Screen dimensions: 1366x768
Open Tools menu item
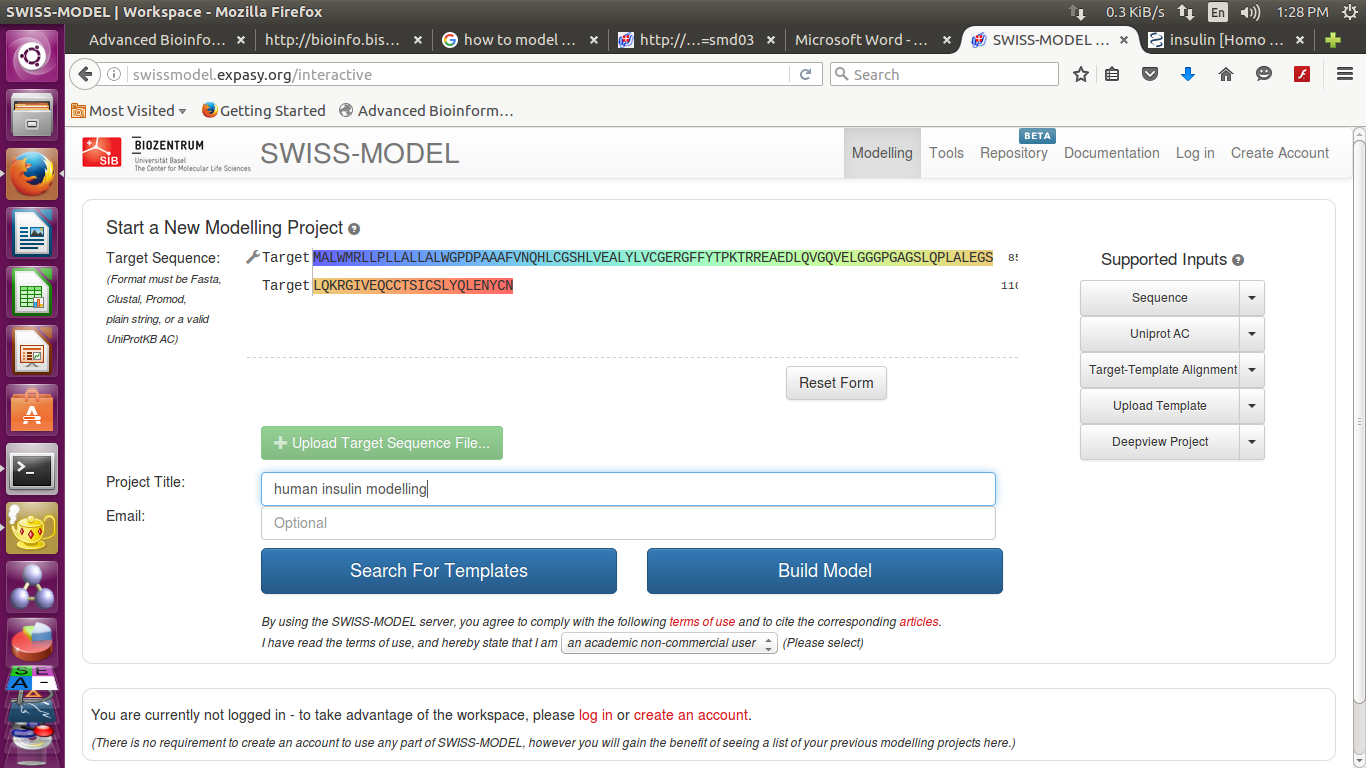(946, 153)
